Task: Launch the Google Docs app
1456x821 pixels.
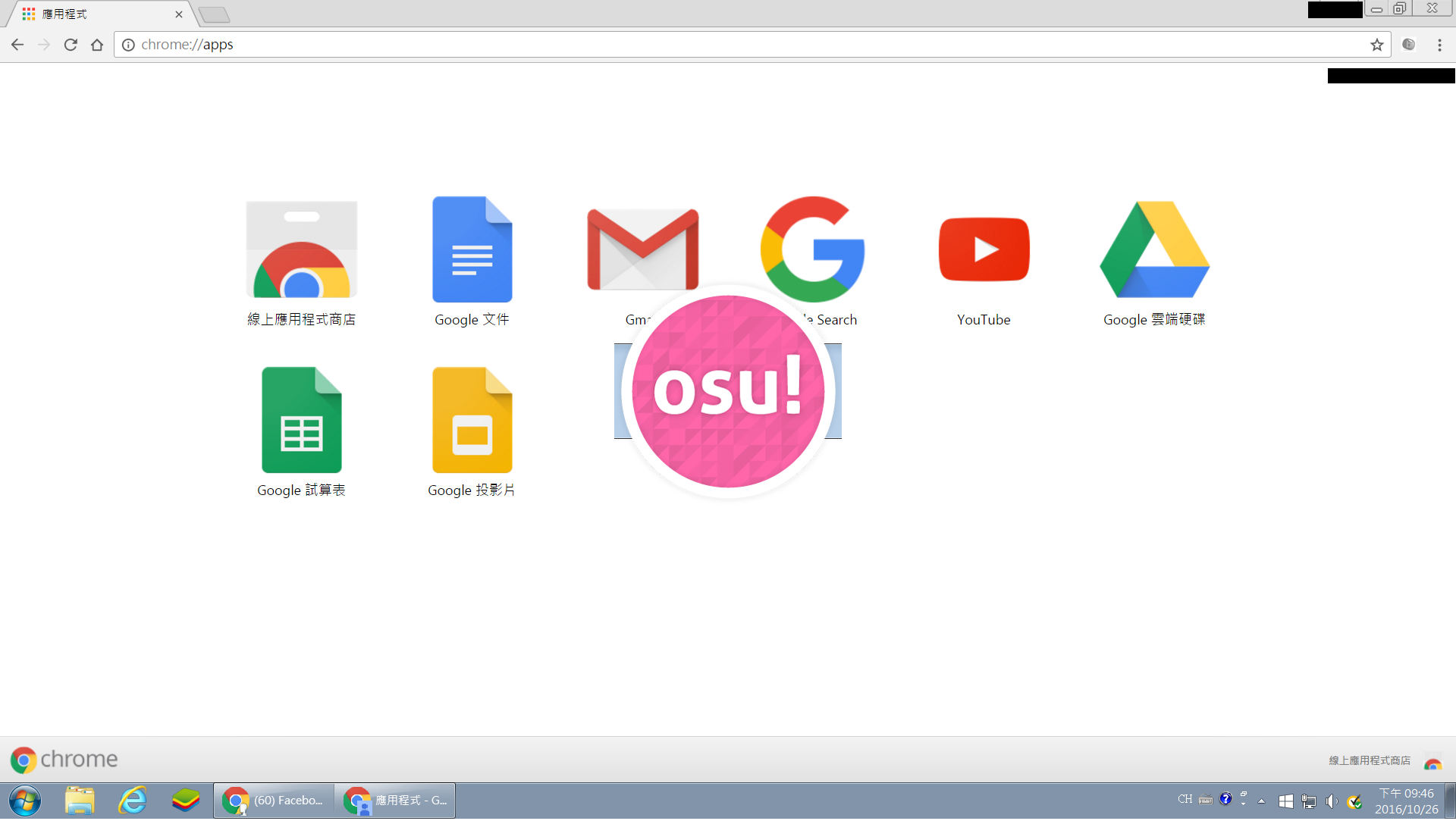Action: tap(472, 250)
